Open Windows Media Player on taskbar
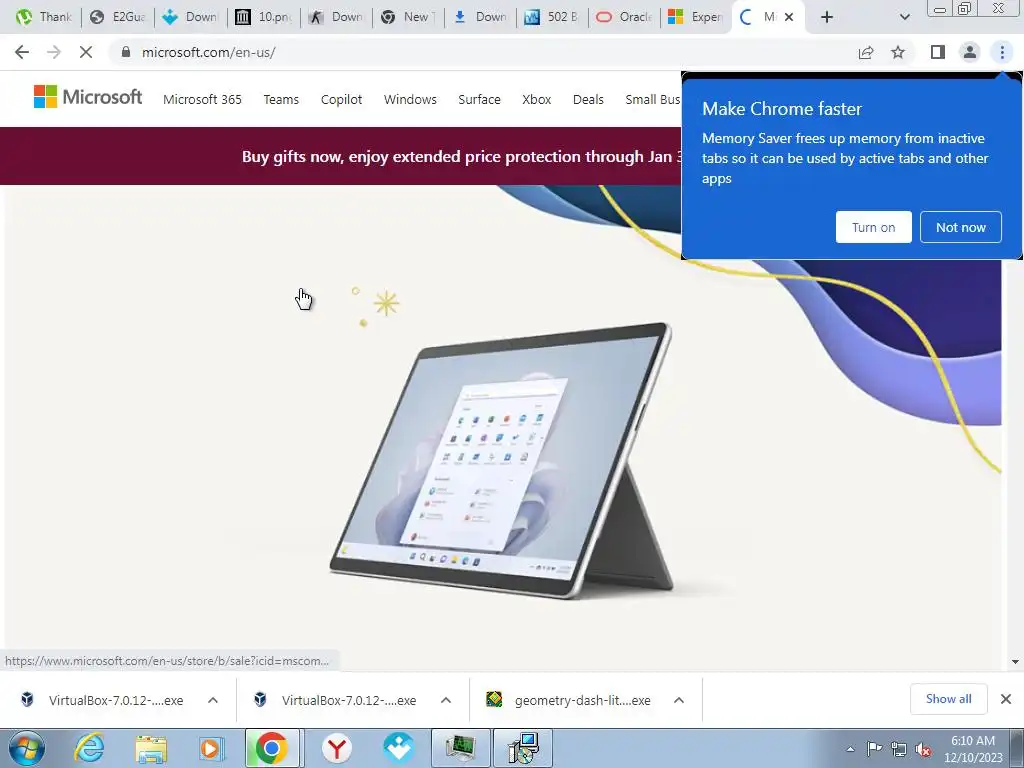Viewport: 1024px width, 768px height. coord(212,748)
